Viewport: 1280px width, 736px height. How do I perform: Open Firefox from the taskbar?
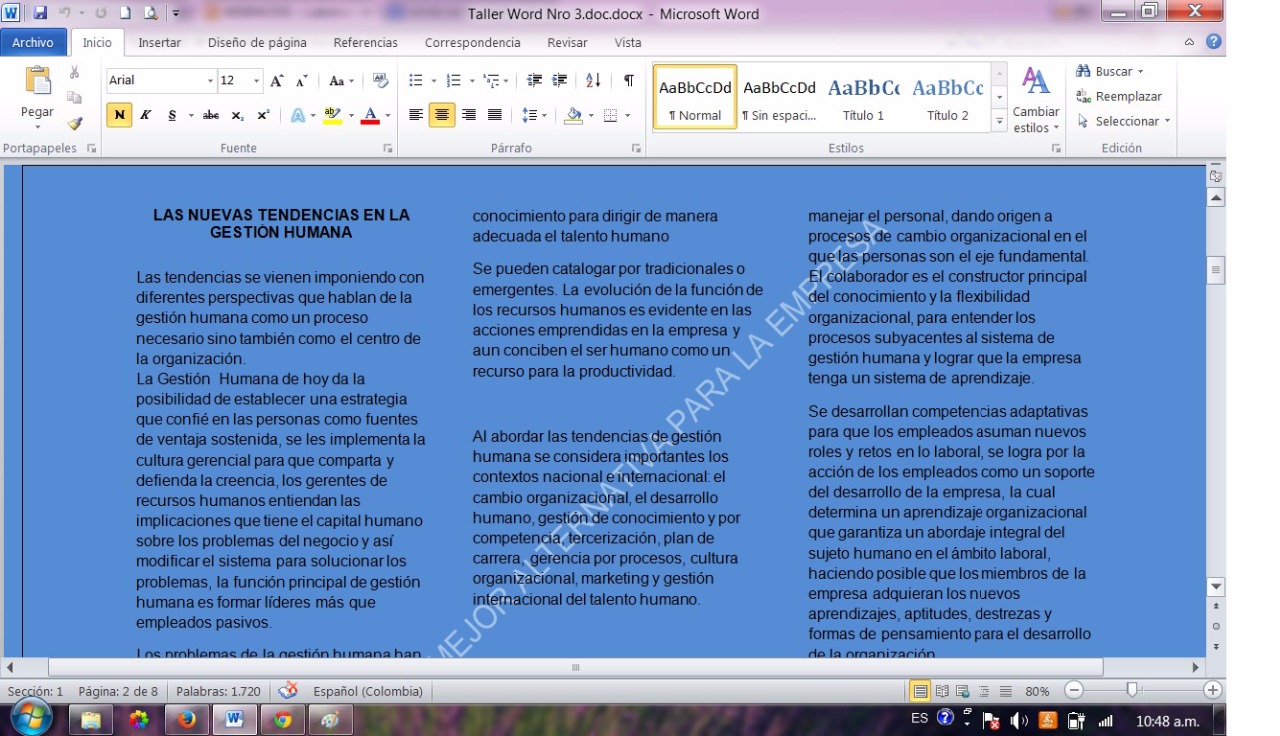(185, 719)
